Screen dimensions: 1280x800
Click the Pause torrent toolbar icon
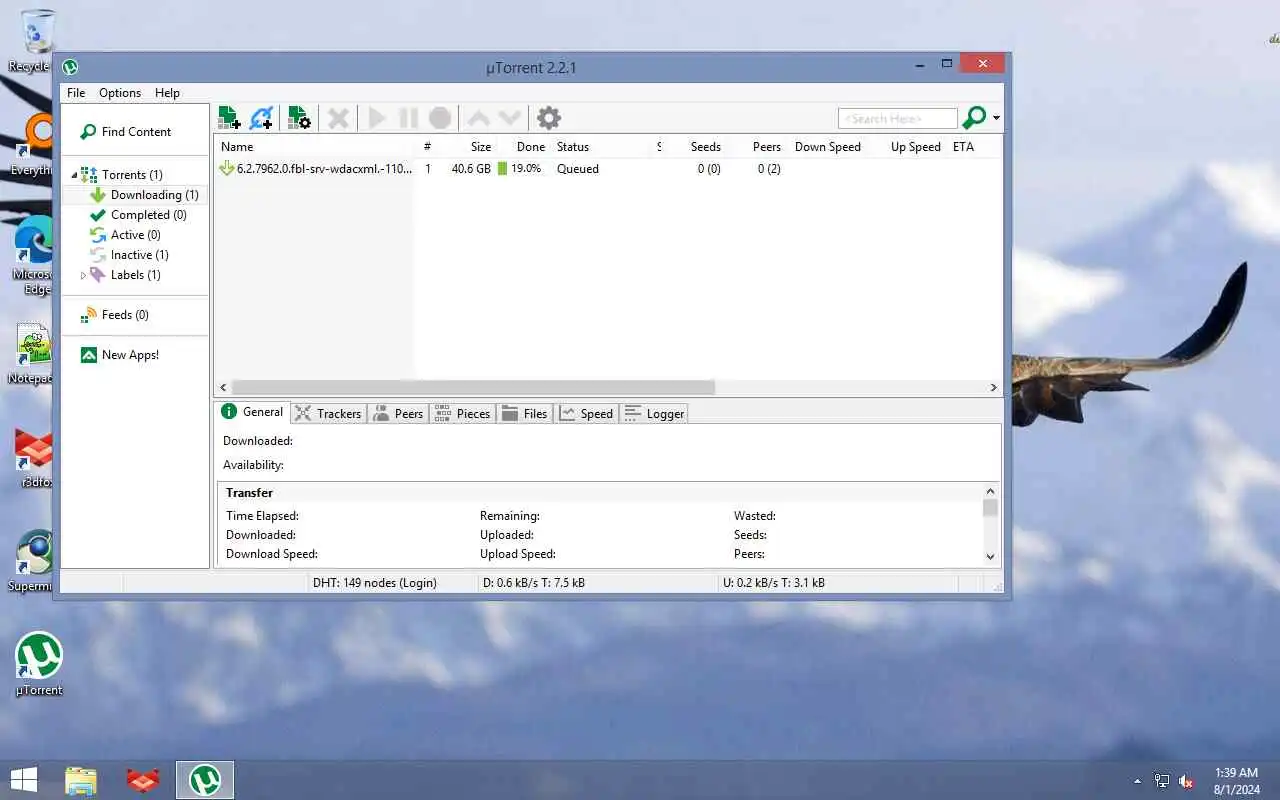[x=408, y=118]
